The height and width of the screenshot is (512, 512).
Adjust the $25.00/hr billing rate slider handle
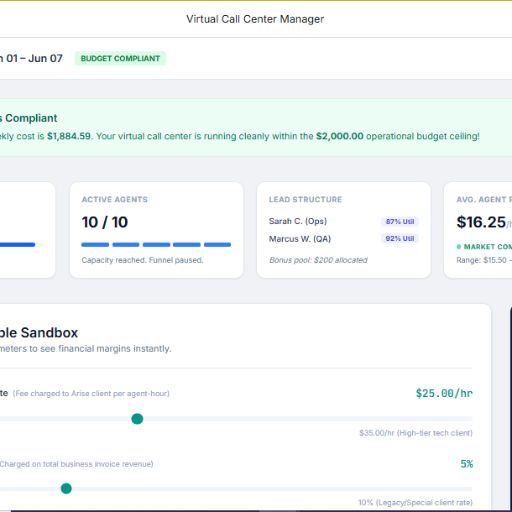137,419
